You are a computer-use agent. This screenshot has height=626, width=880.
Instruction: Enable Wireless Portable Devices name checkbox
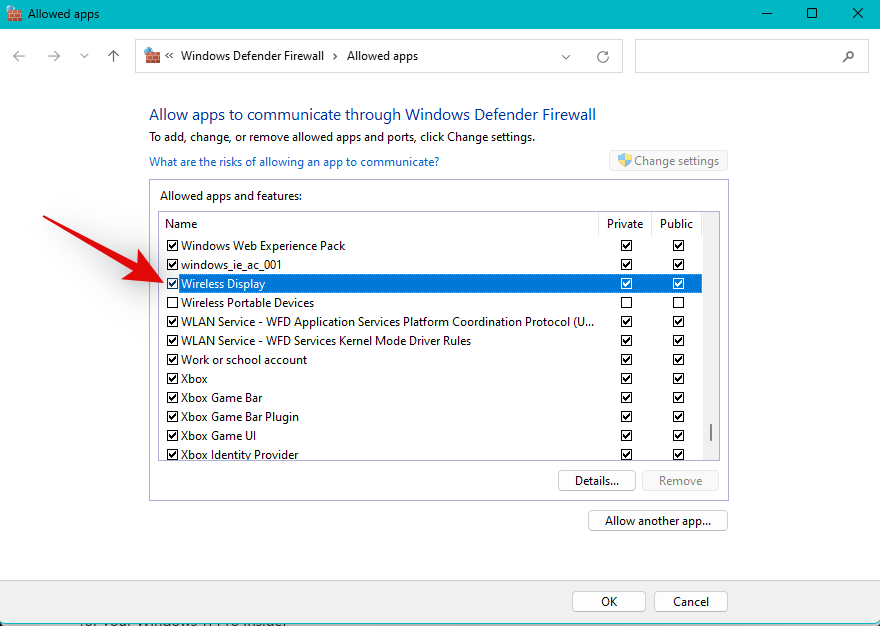click(x=172, y=303)
